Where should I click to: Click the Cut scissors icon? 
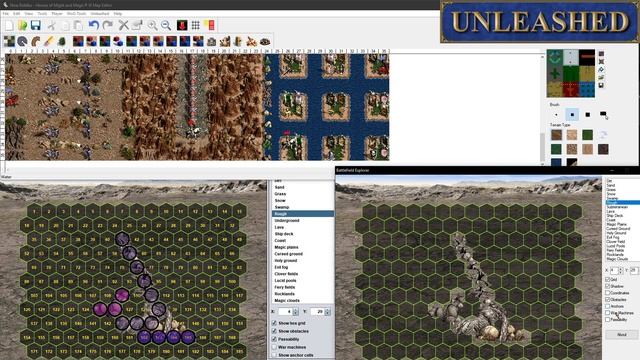point(51,25)
